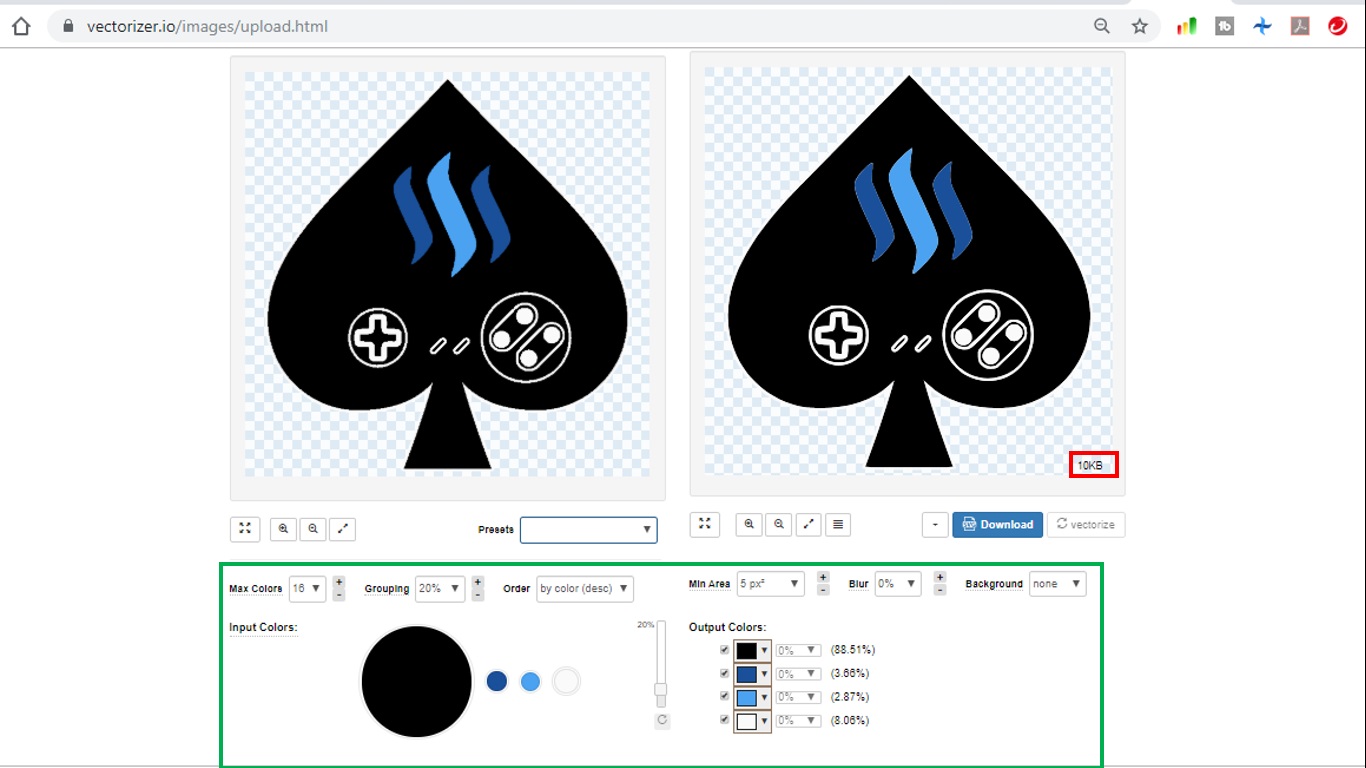The height and width of the screenshot is (768, 1366).
Task: Uncheck the white output color (8.06%)
Action: click(x=725, y=719)
